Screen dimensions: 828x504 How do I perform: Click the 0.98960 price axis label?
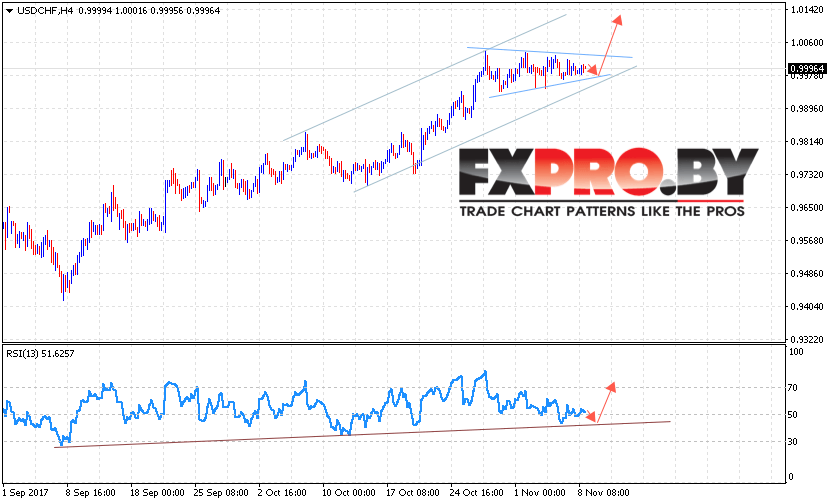(x=807, y=109)
